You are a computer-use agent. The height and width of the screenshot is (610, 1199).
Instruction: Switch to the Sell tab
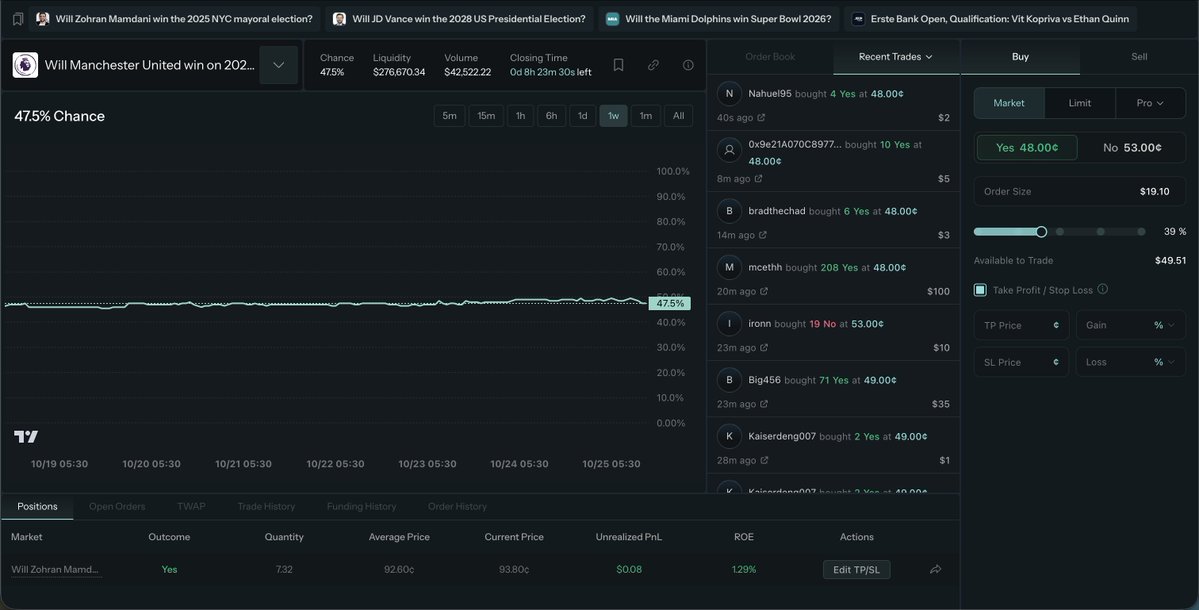click(1139, 57)
